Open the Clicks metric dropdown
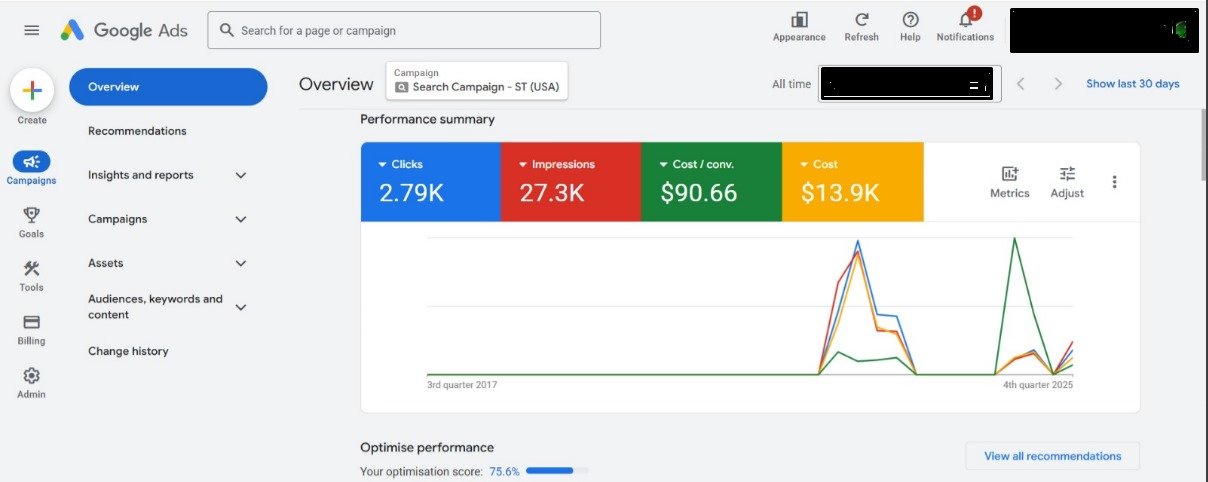Image resolution: width=1208 pixels, height=482 pixels. 382,165
